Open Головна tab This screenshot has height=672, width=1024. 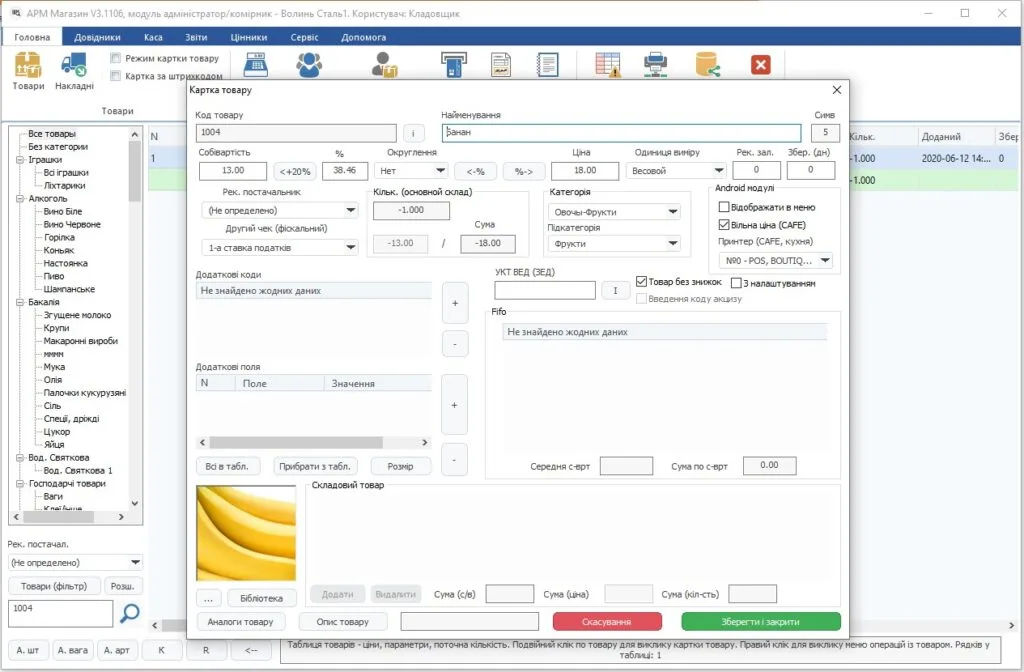tap(32, 37)
